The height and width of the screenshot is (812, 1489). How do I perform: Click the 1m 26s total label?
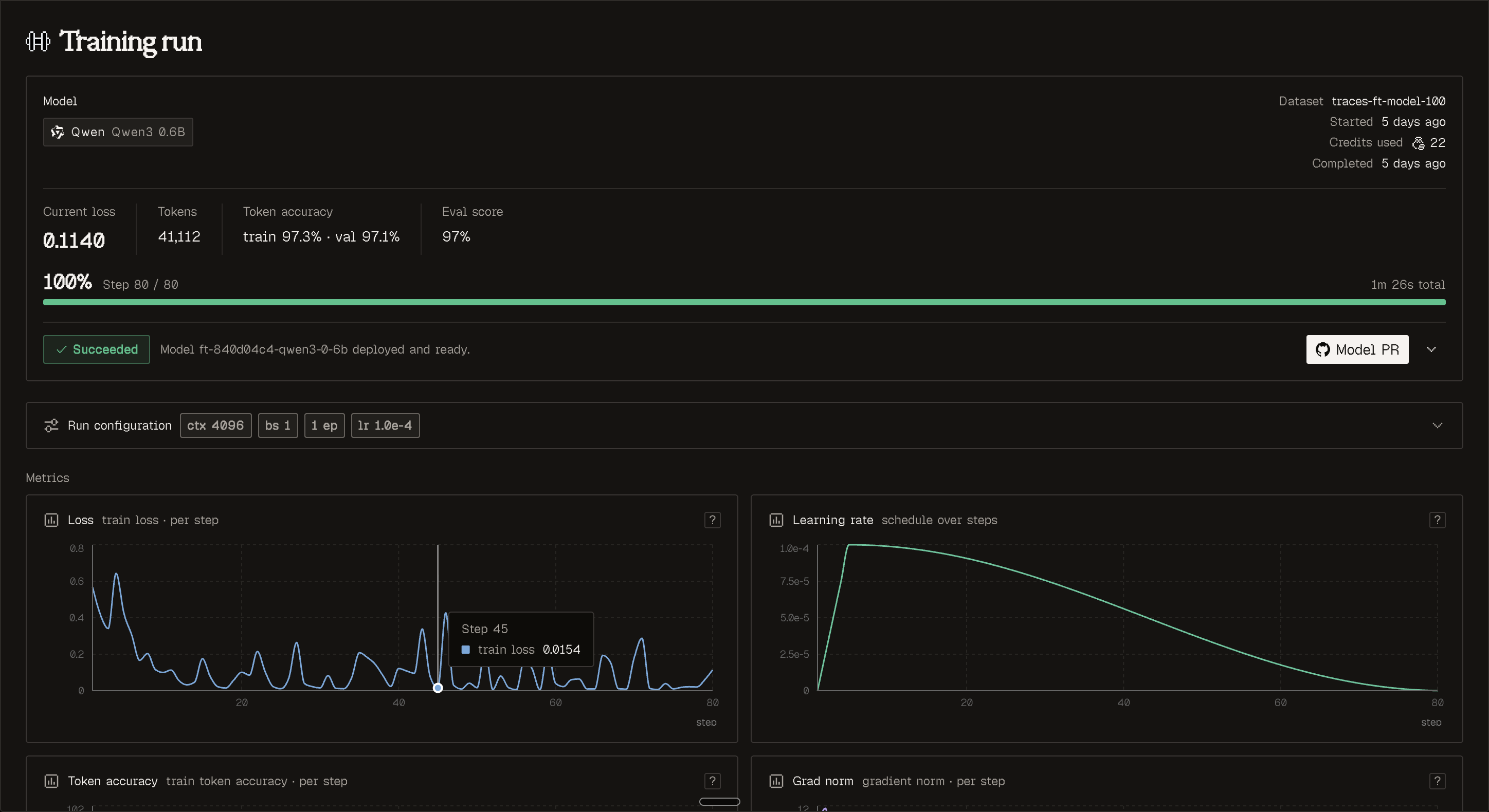click(1408, 285)
